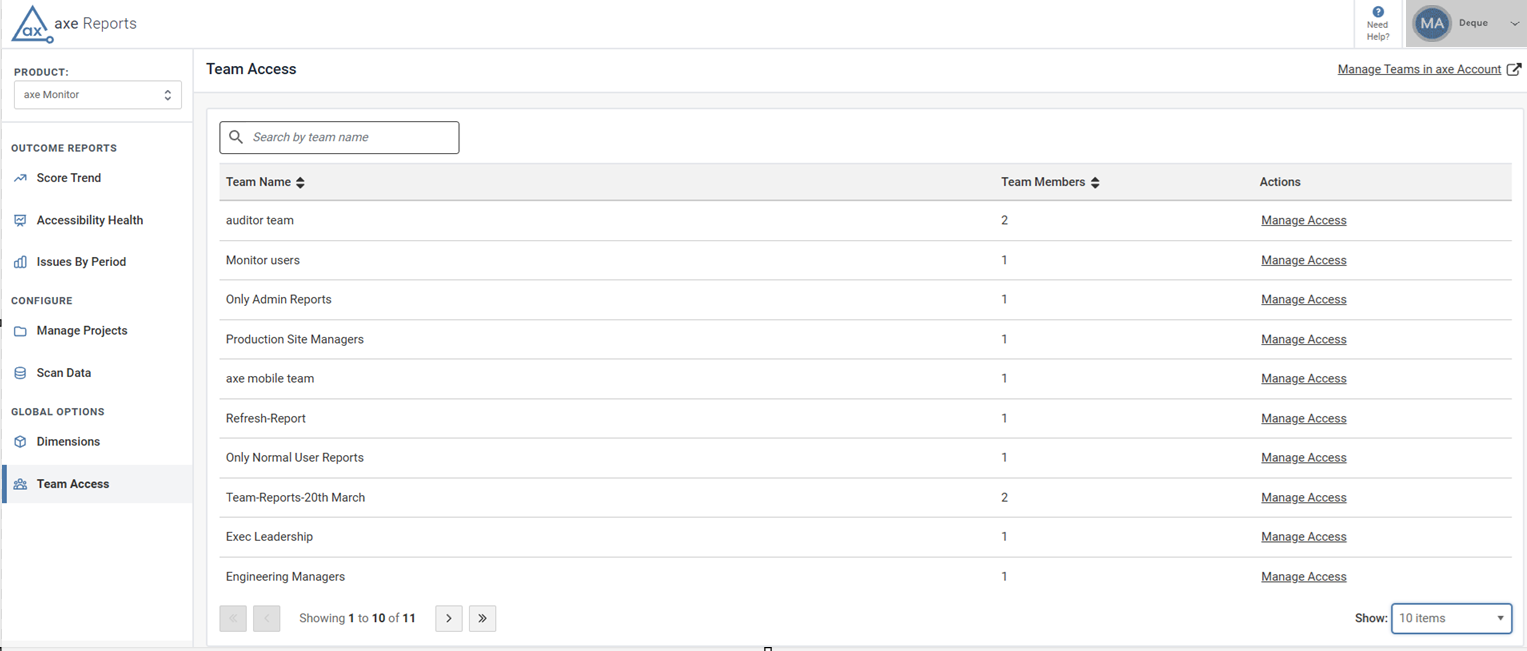The image size is (1527, 651).
Task: Click the axe Reports logo icon
Action: click(x=31, y=24)
